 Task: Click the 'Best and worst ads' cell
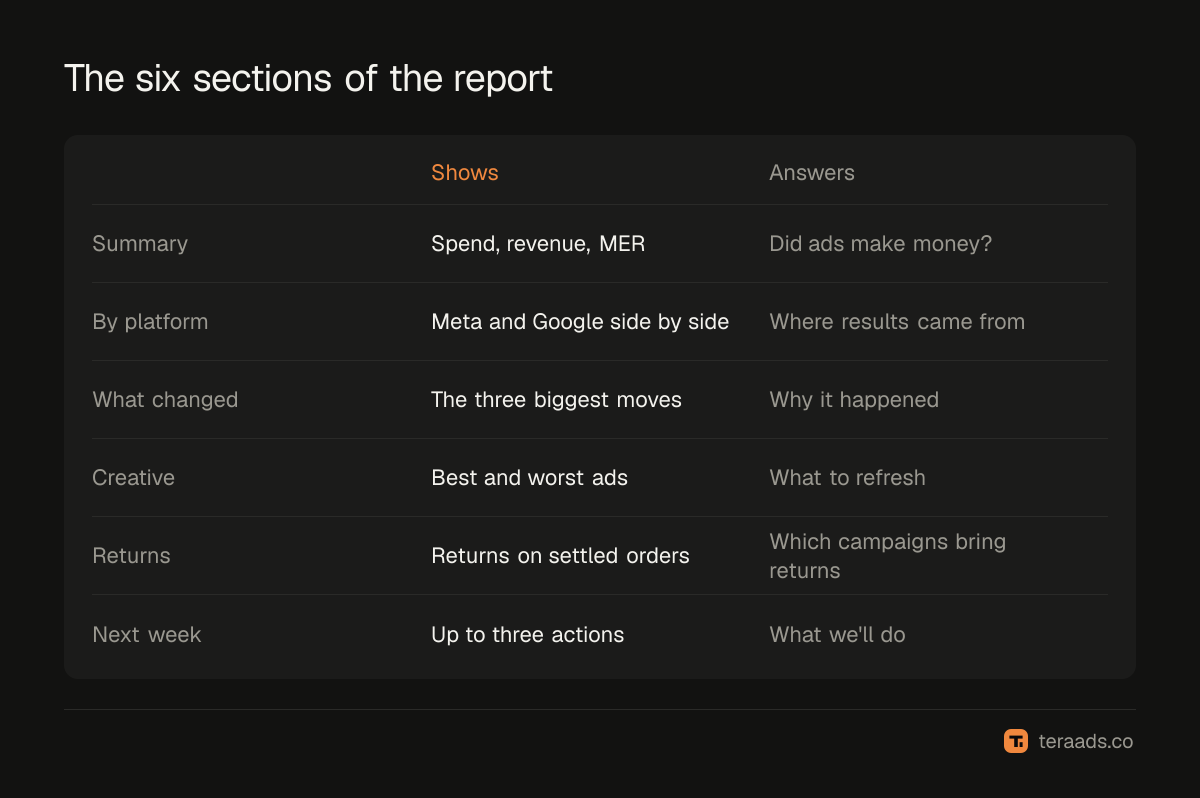coord(530,477)
